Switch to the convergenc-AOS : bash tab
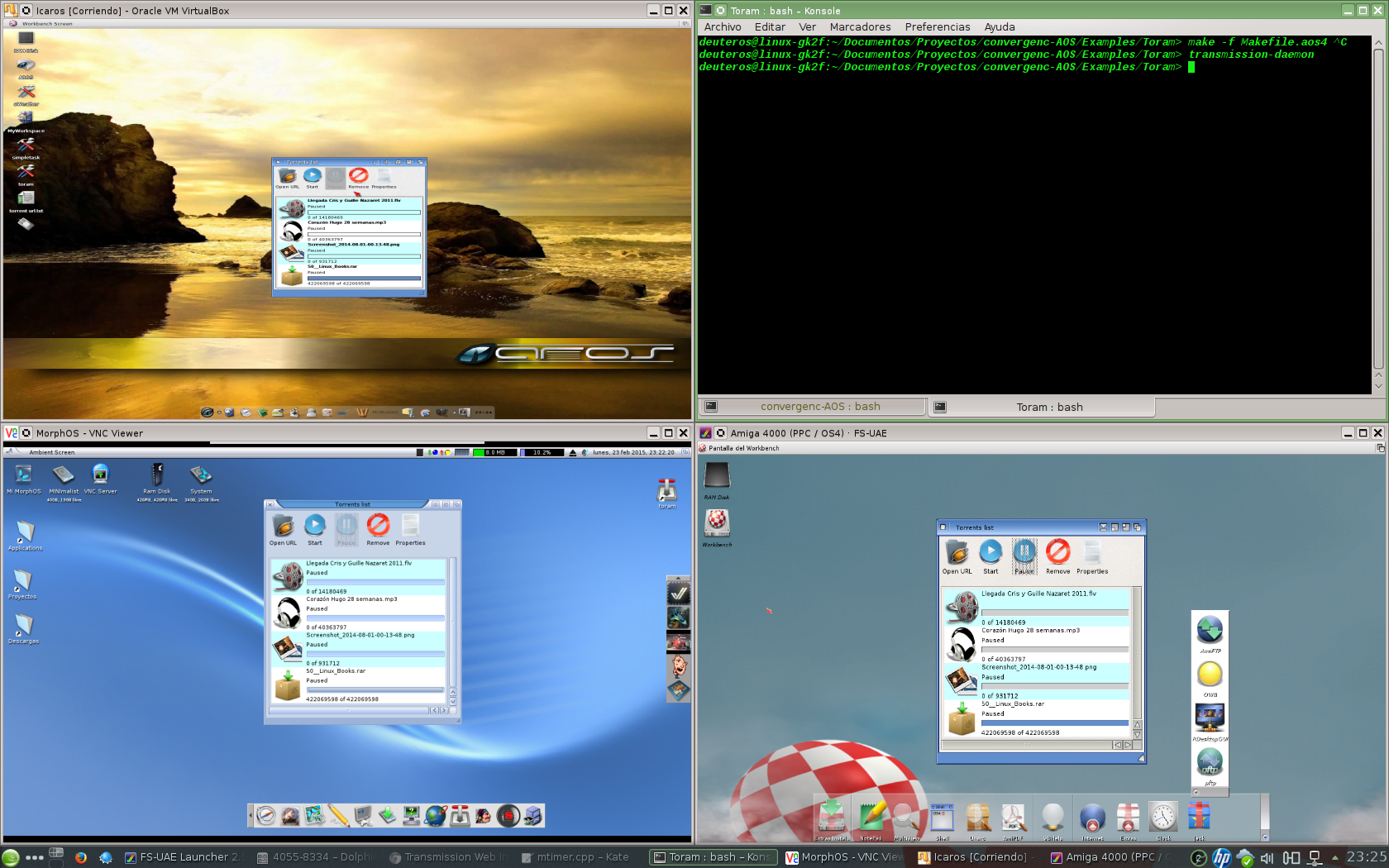1389x868 pixels. point(813,407)
